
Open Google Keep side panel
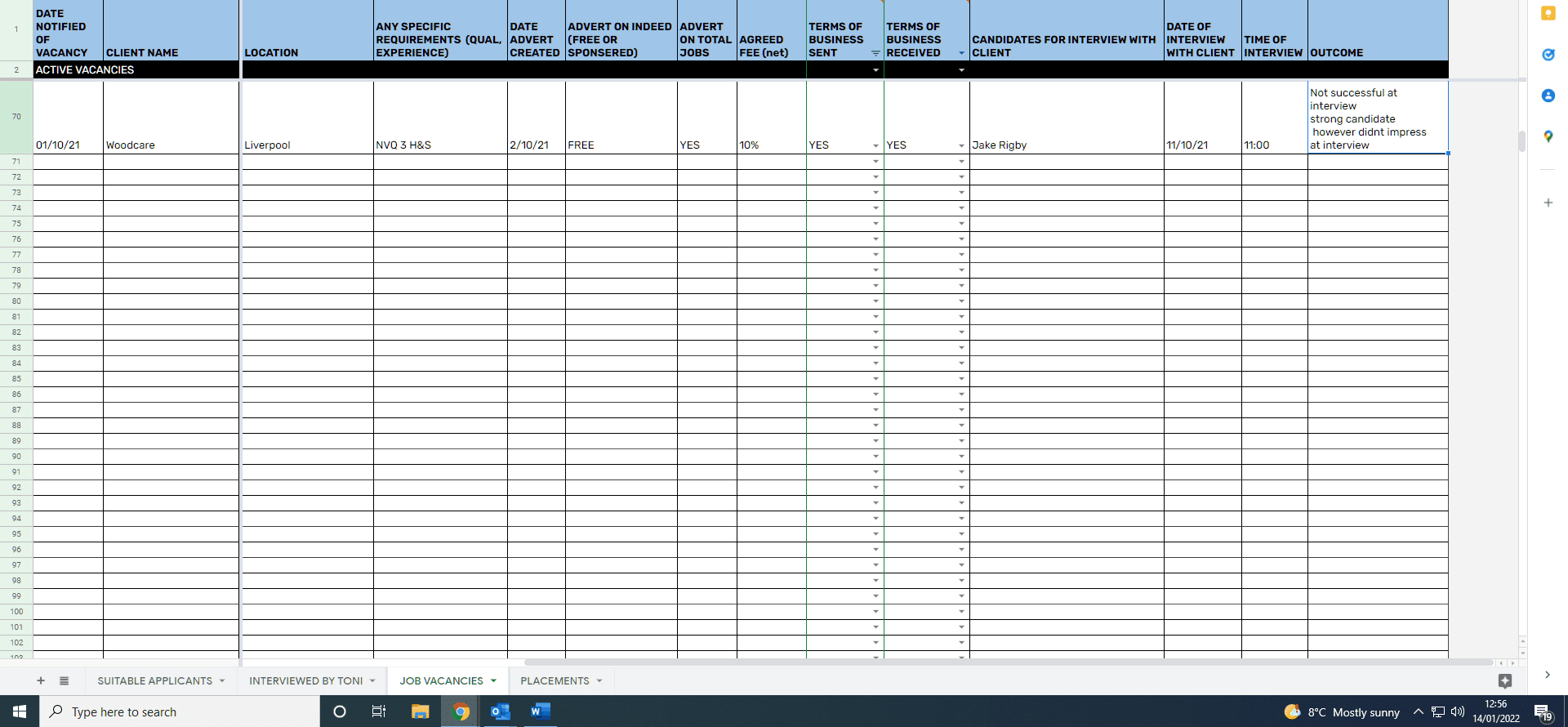(1548, 13)
